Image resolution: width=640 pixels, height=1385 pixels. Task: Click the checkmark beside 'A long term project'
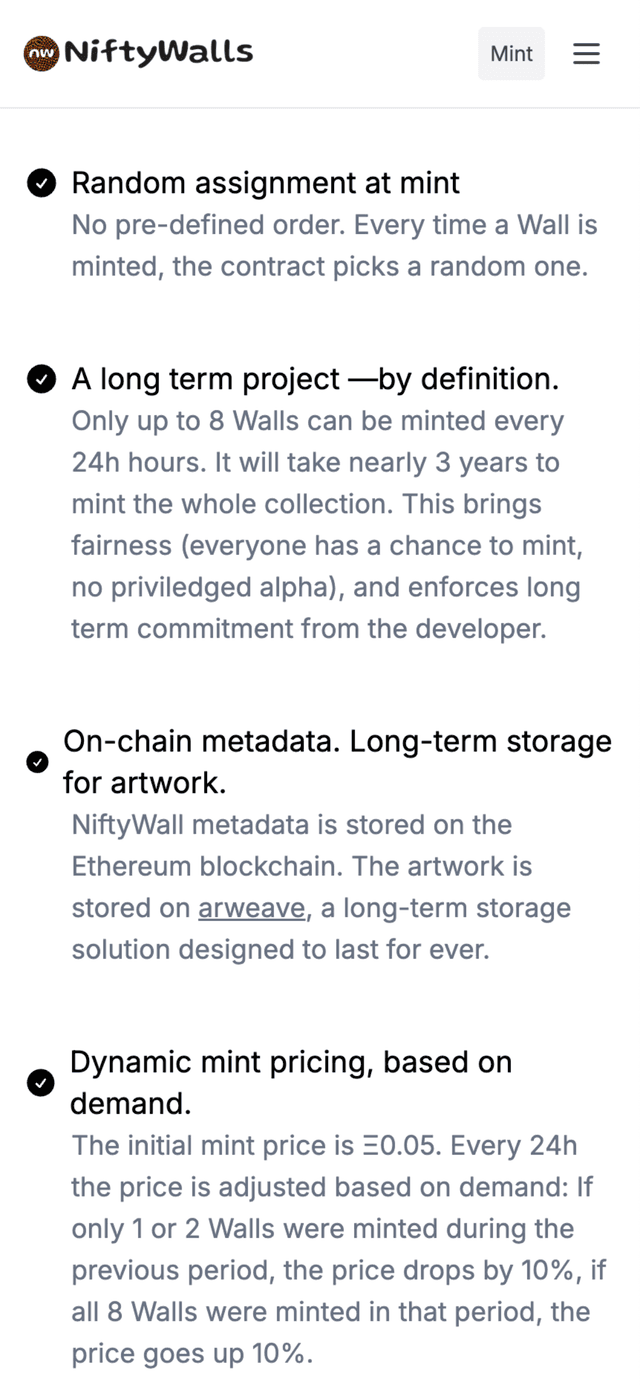(x=41, y=379)
